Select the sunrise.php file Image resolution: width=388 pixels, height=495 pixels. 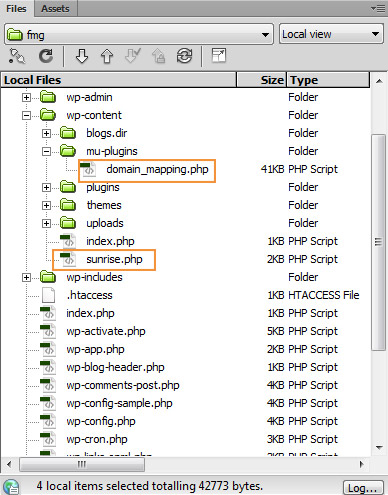click(114, 259)
